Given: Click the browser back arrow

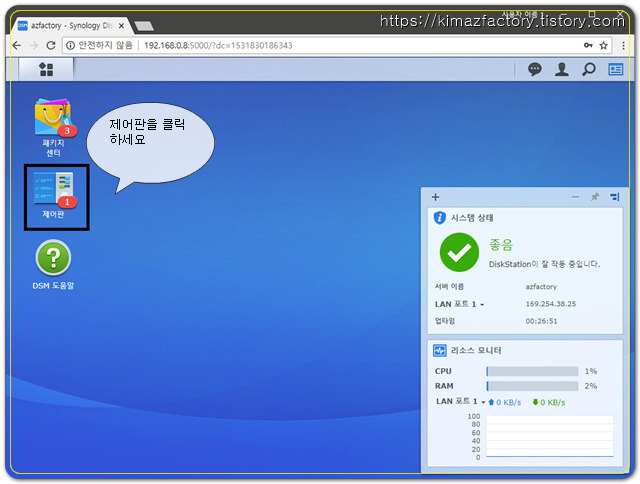Looking at the screenshot, I should (17, 45).
